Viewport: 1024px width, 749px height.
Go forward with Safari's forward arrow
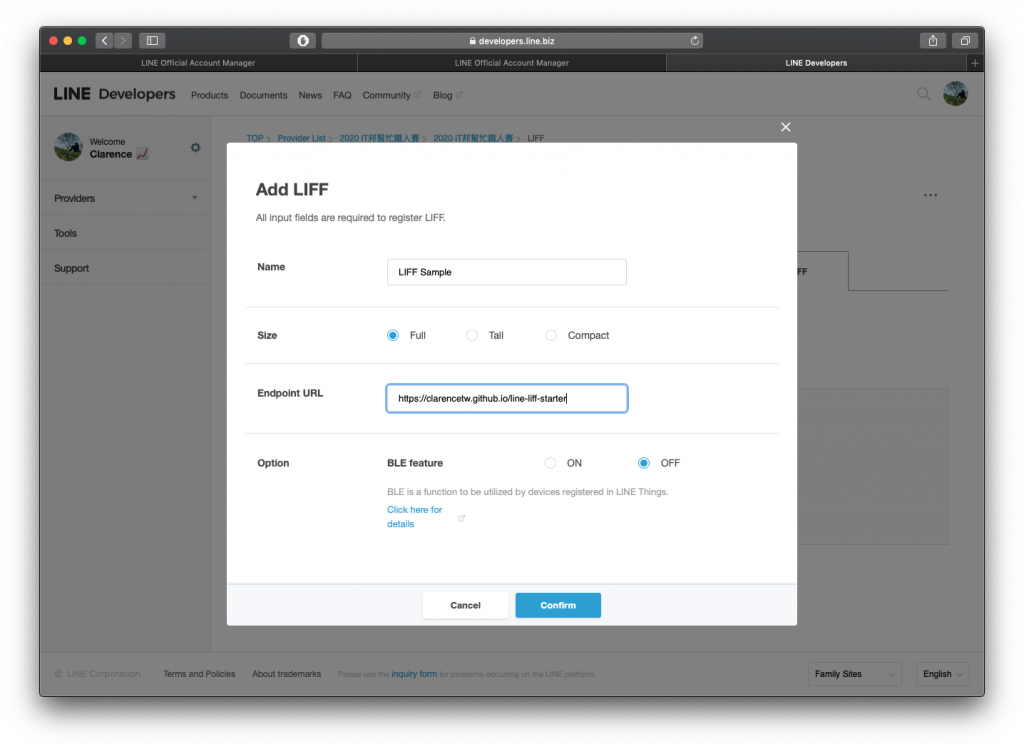(x=123, y=40)
